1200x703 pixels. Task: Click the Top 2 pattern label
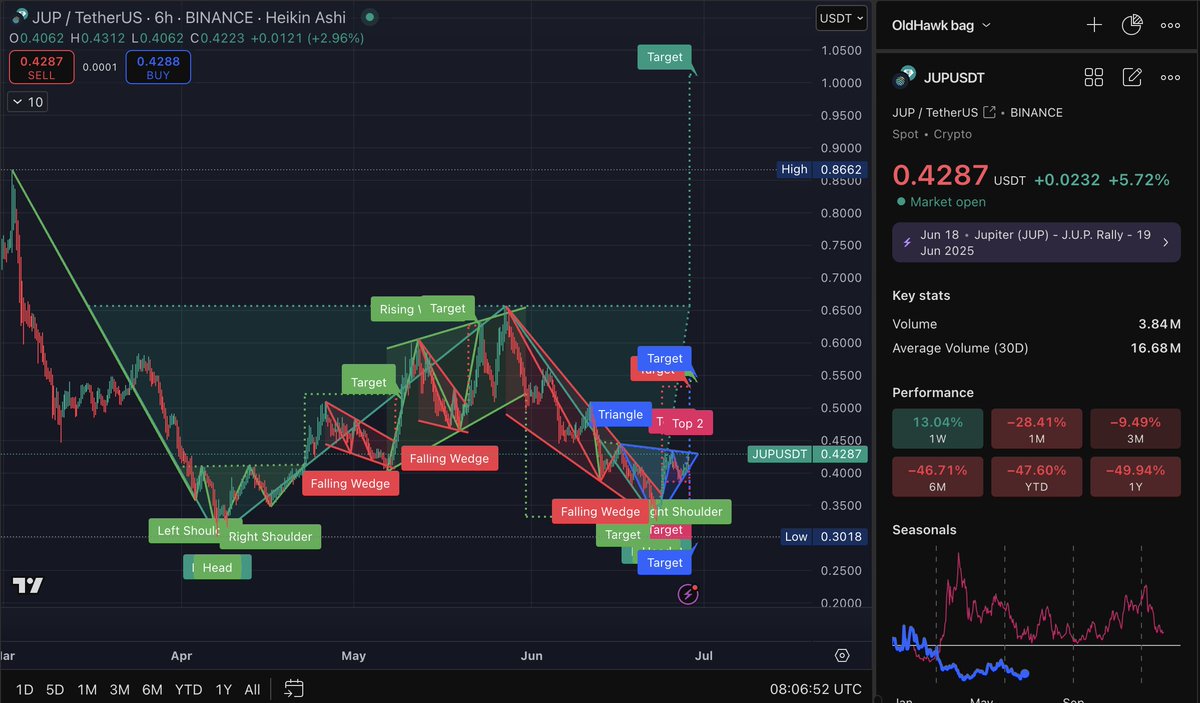pos(687,423)
